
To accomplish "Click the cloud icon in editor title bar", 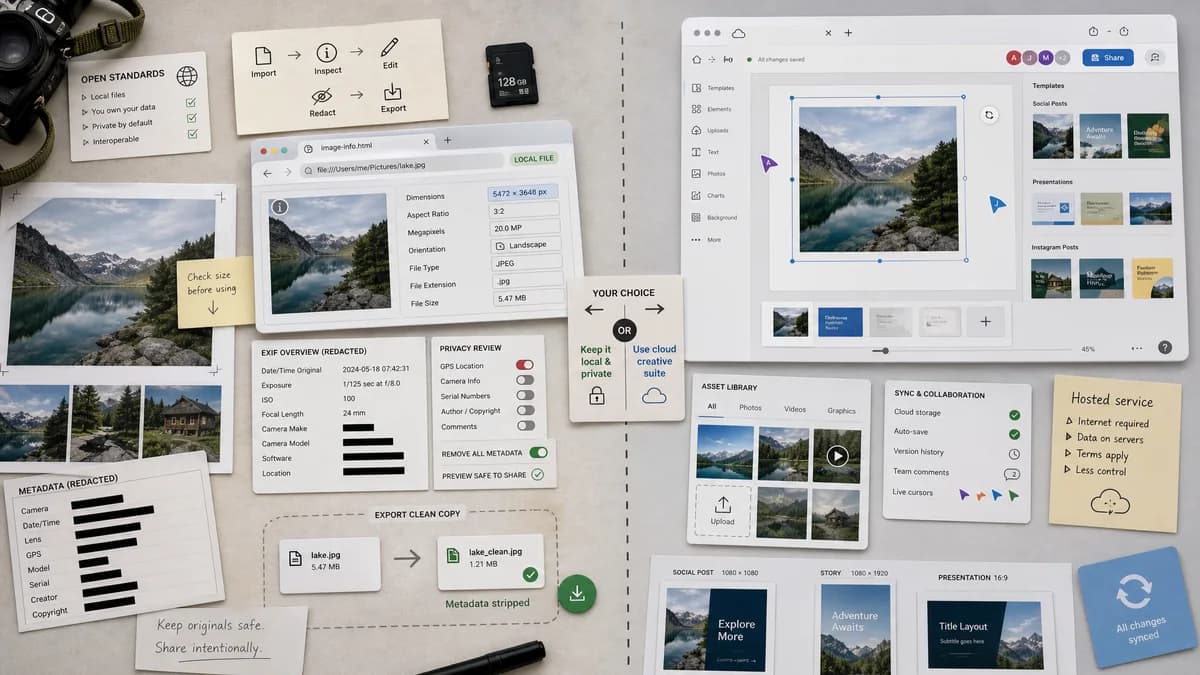I will (738, 33).
